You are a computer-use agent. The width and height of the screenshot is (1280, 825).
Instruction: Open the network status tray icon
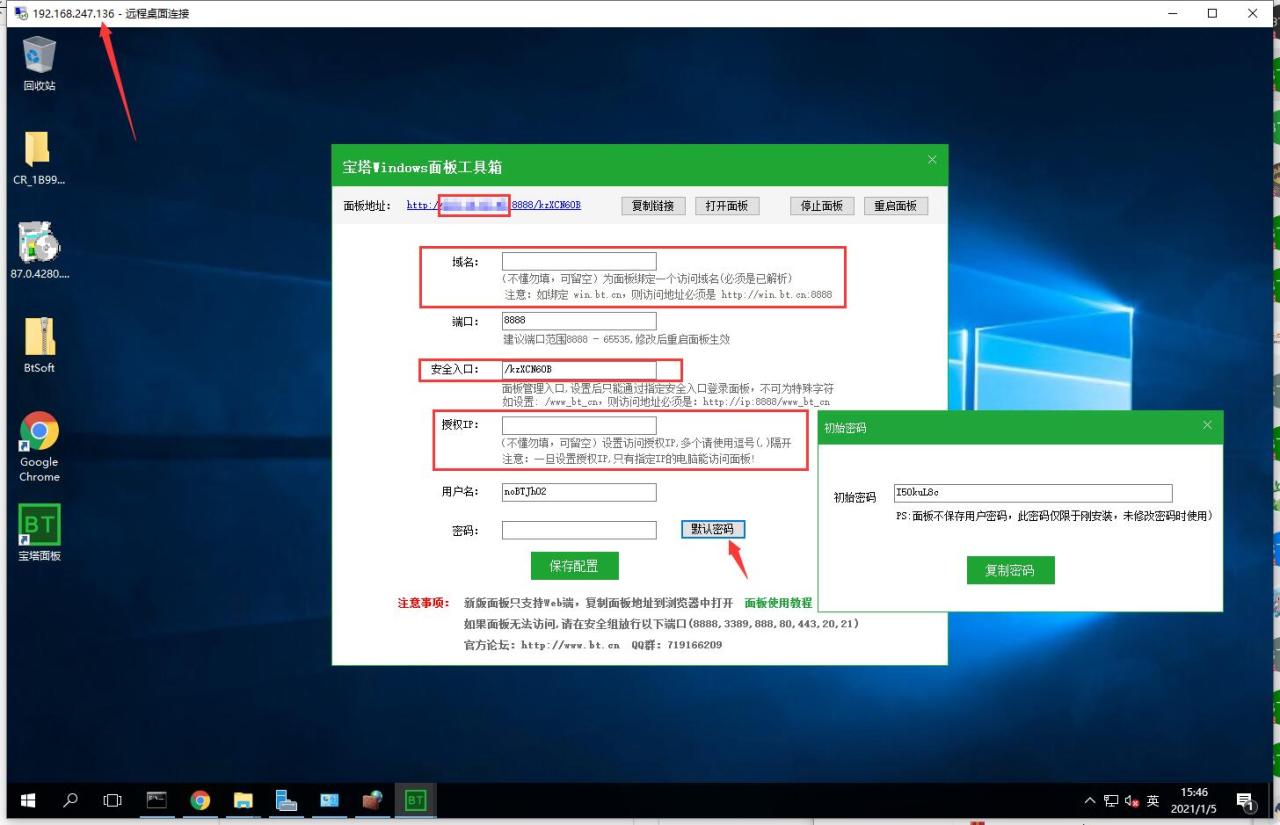[x=1111, y=801]
